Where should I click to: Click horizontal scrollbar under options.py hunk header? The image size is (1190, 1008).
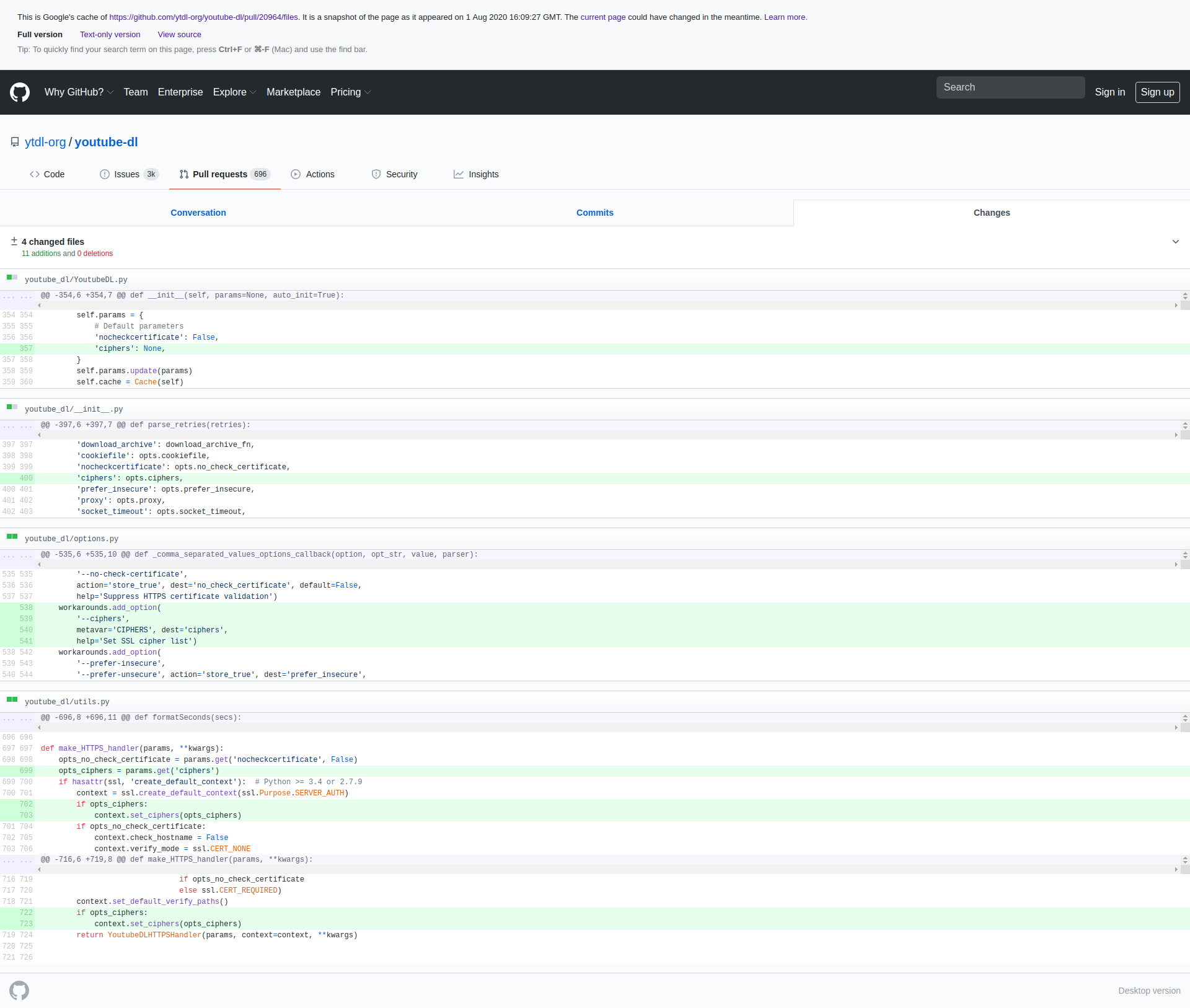[607, 565]
